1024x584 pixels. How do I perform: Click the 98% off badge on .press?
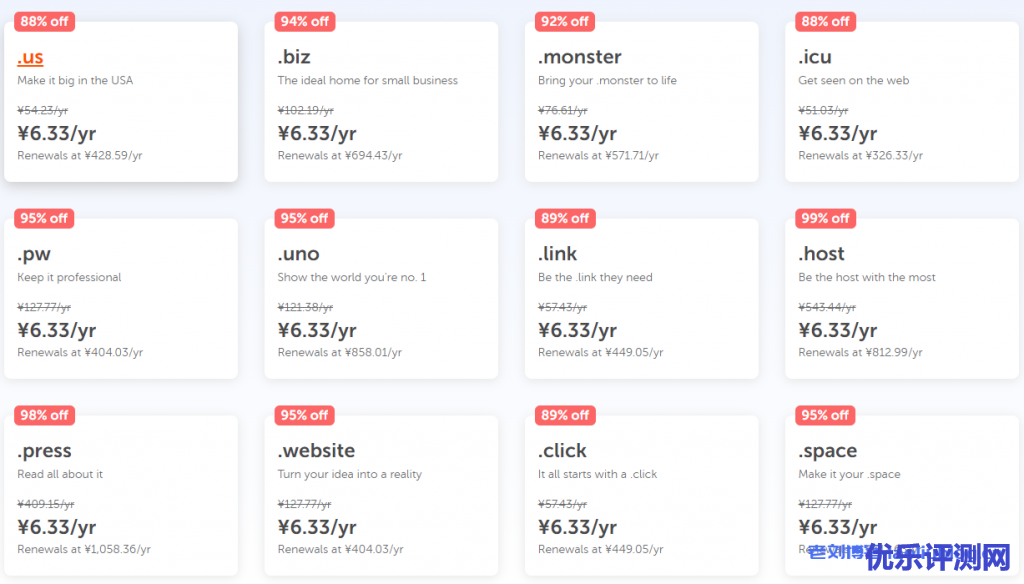pyautogui.click(x=44, y=415)
